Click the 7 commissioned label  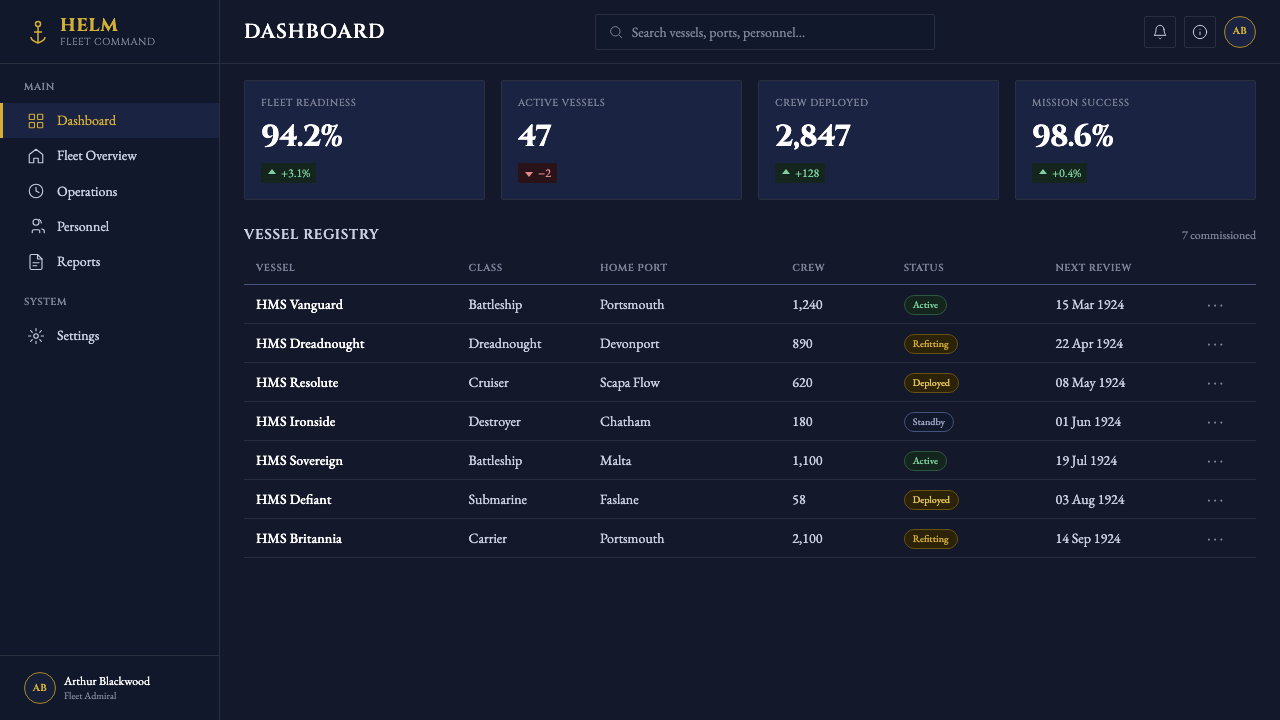point(1218,236)
